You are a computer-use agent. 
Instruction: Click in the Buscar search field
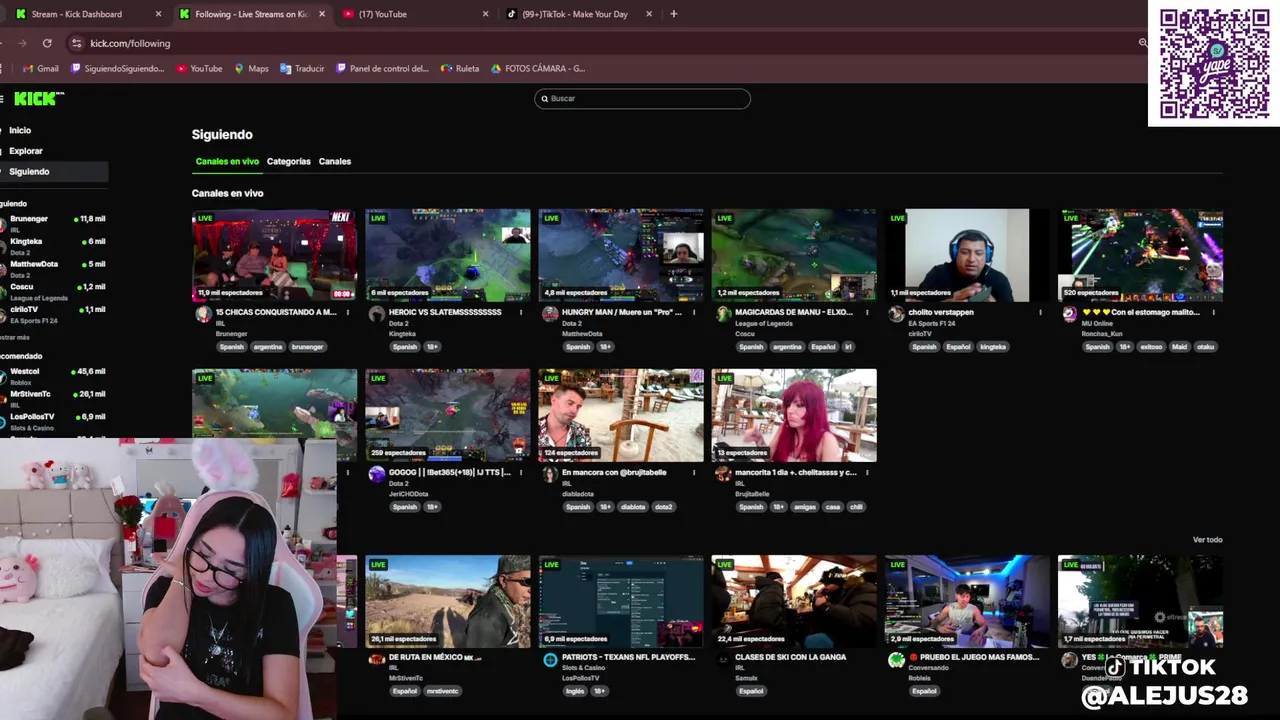tap(642, 98)
